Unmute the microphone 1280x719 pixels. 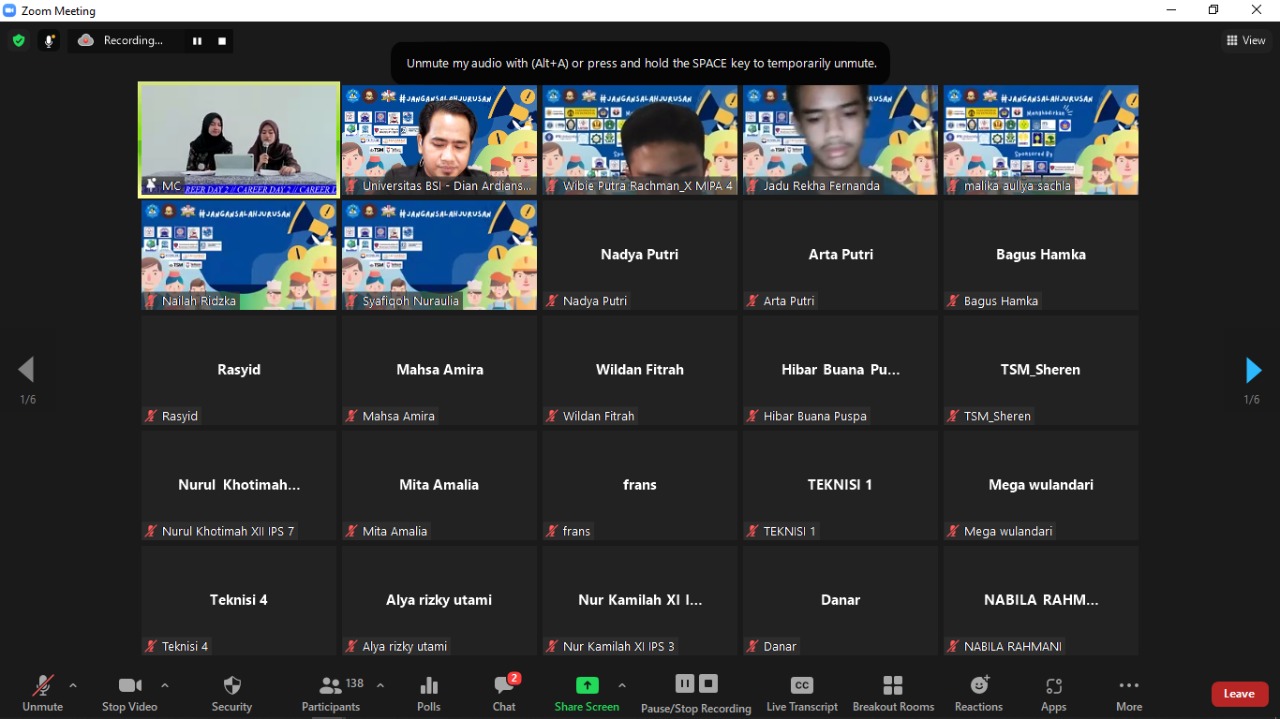point(43,693)
